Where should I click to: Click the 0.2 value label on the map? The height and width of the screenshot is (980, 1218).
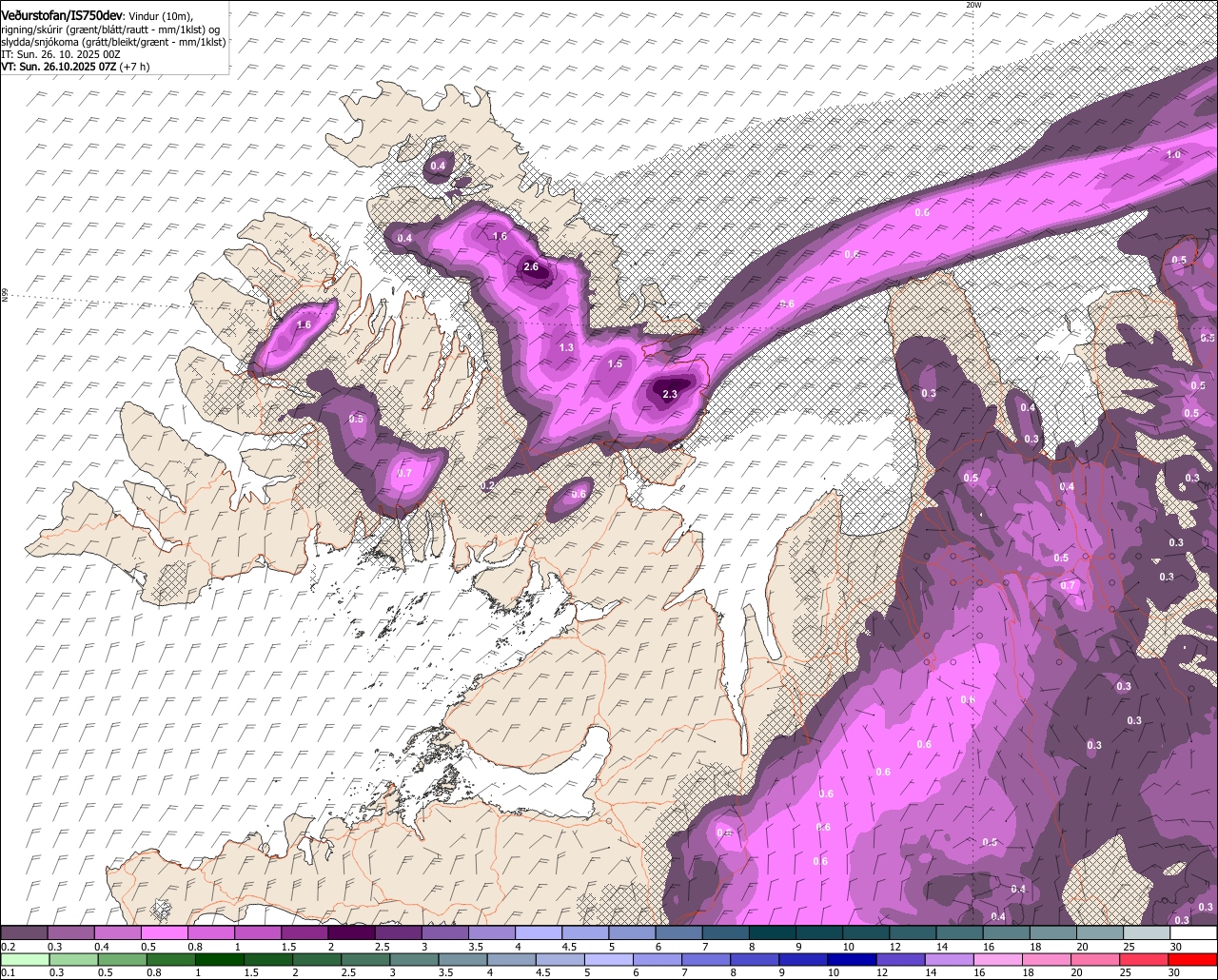pos(488,485)
